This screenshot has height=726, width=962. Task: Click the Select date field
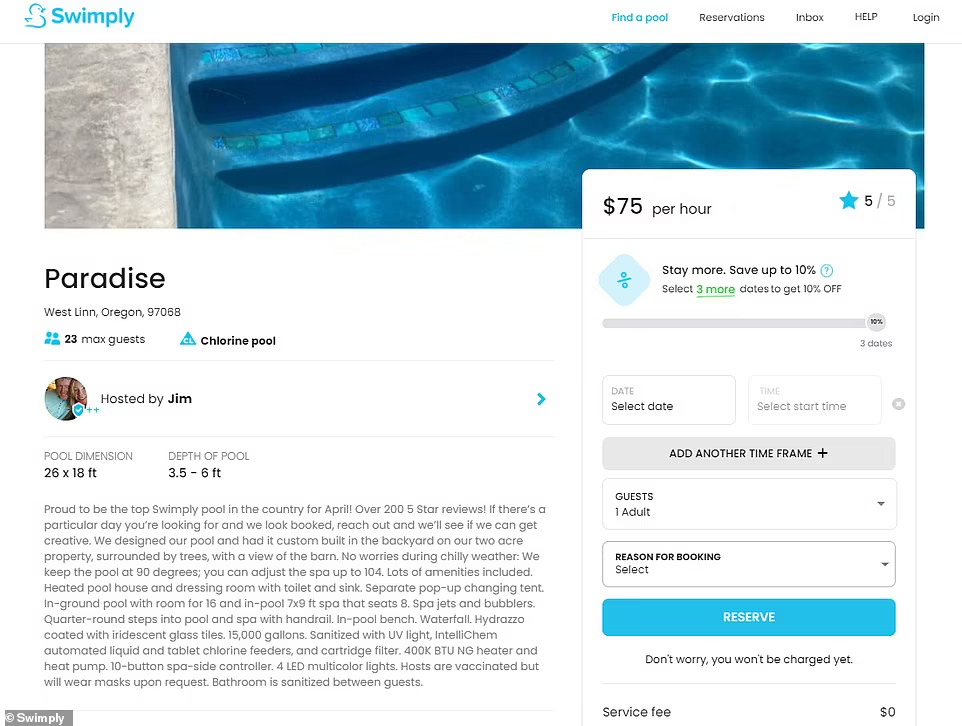point(669,400)
